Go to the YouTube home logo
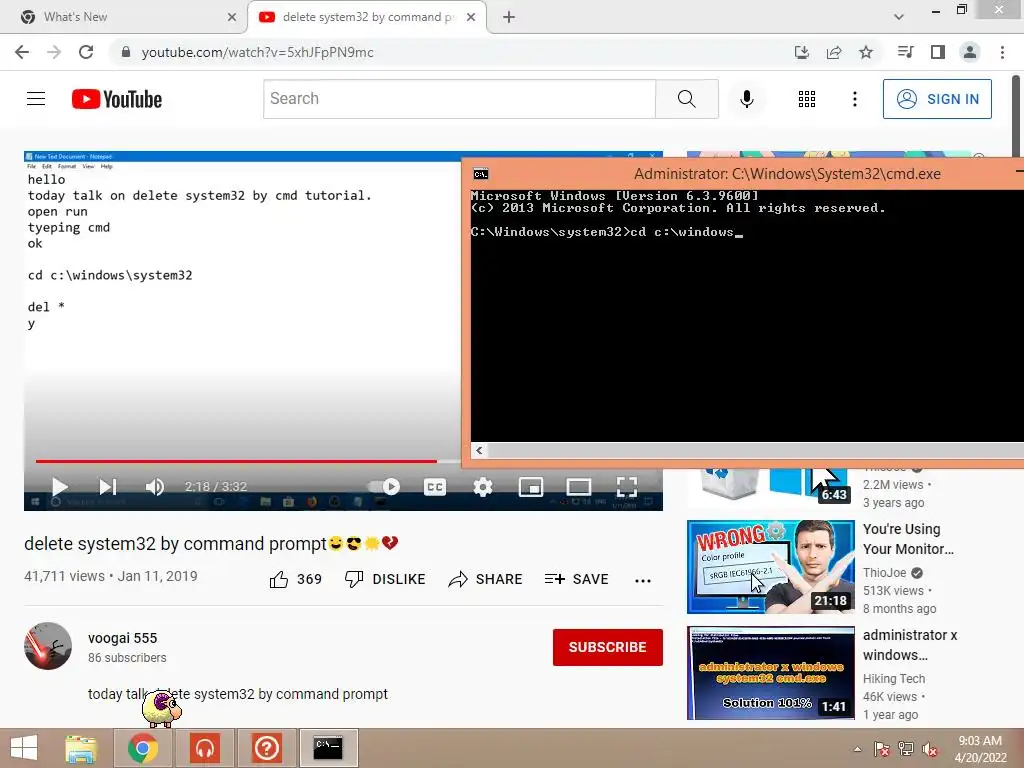This screenshot has width=1024, height=768. 117,99
